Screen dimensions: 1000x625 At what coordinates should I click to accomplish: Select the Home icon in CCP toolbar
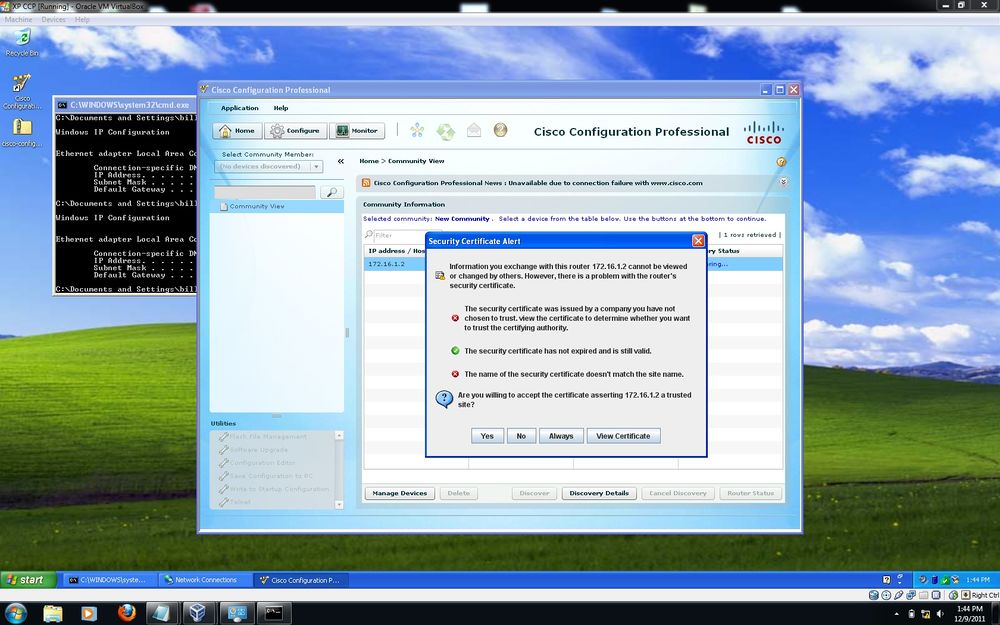pyautogui.click(x=236, y=130)
